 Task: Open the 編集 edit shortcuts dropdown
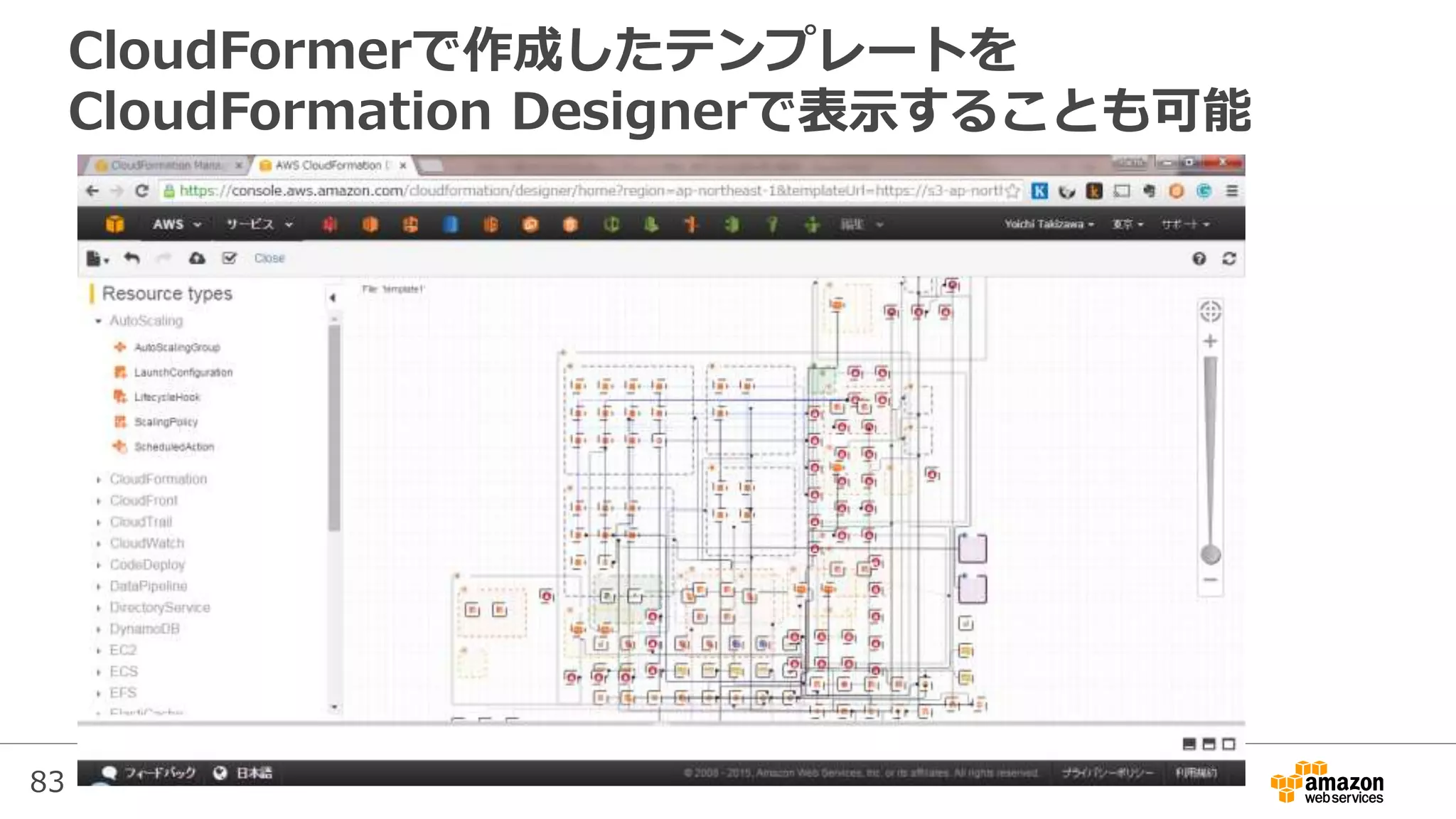pos(862,225)
